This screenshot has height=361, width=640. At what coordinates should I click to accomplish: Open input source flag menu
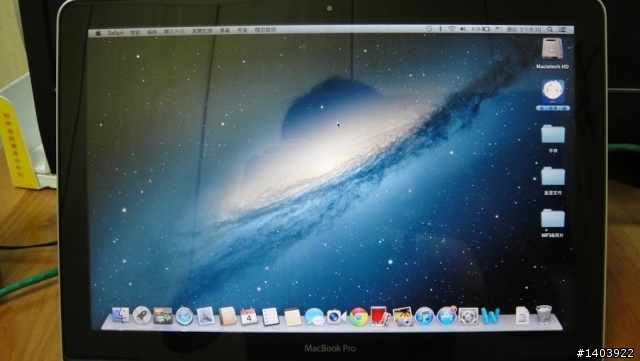[x=498, y=29]
